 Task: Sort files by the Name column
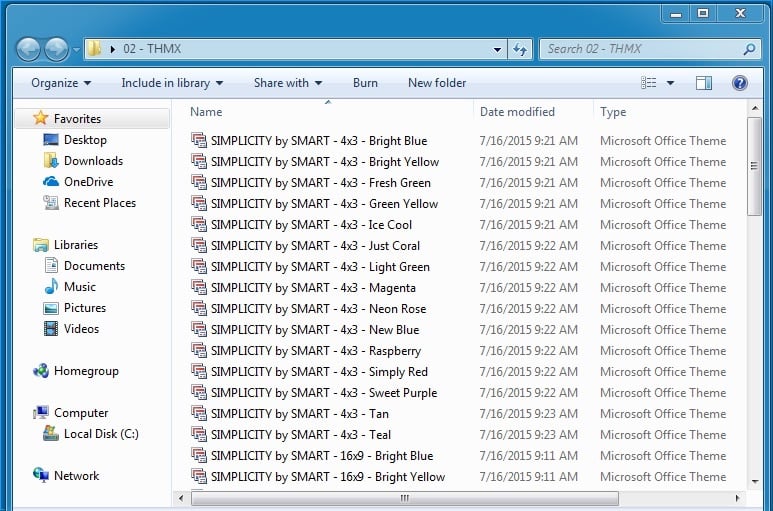(x=206, y=112)
